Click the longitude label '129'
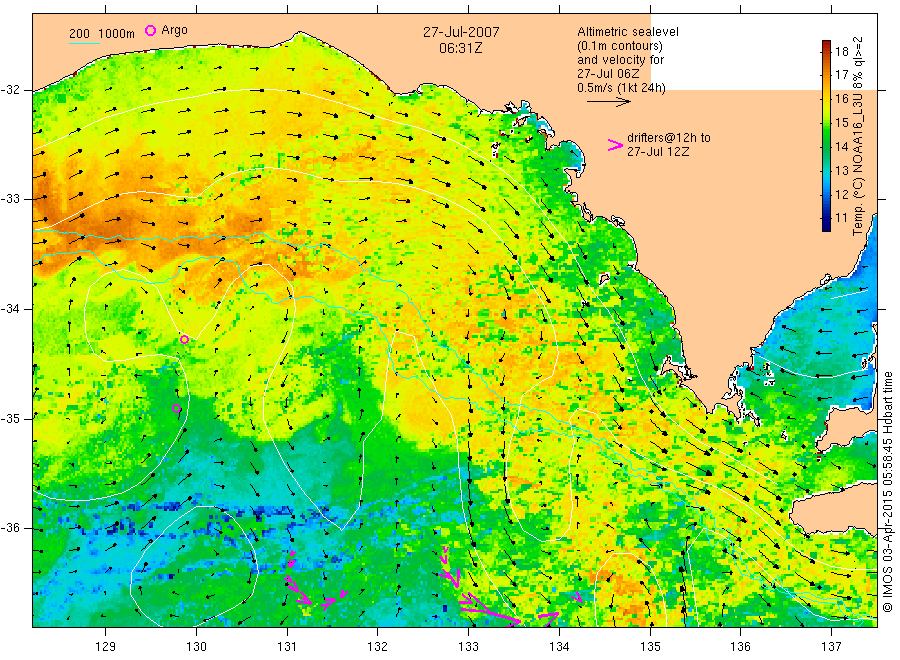Image resolution: width=900 pixels, height=660 pixels. [x=106, y=647]
